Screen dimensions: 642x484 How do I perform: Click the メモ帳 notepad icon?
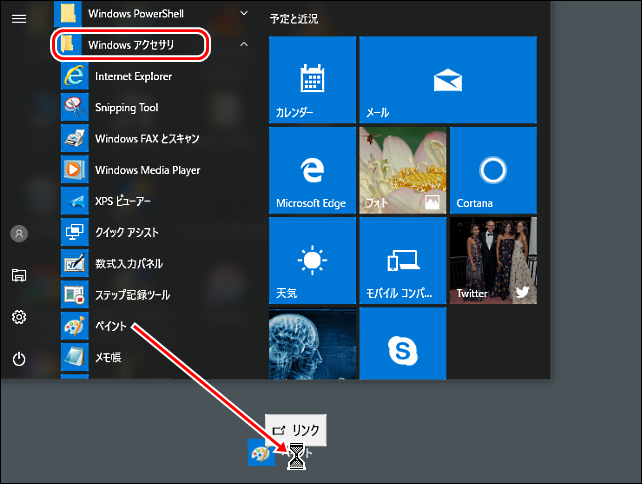[x=75, y=357]
